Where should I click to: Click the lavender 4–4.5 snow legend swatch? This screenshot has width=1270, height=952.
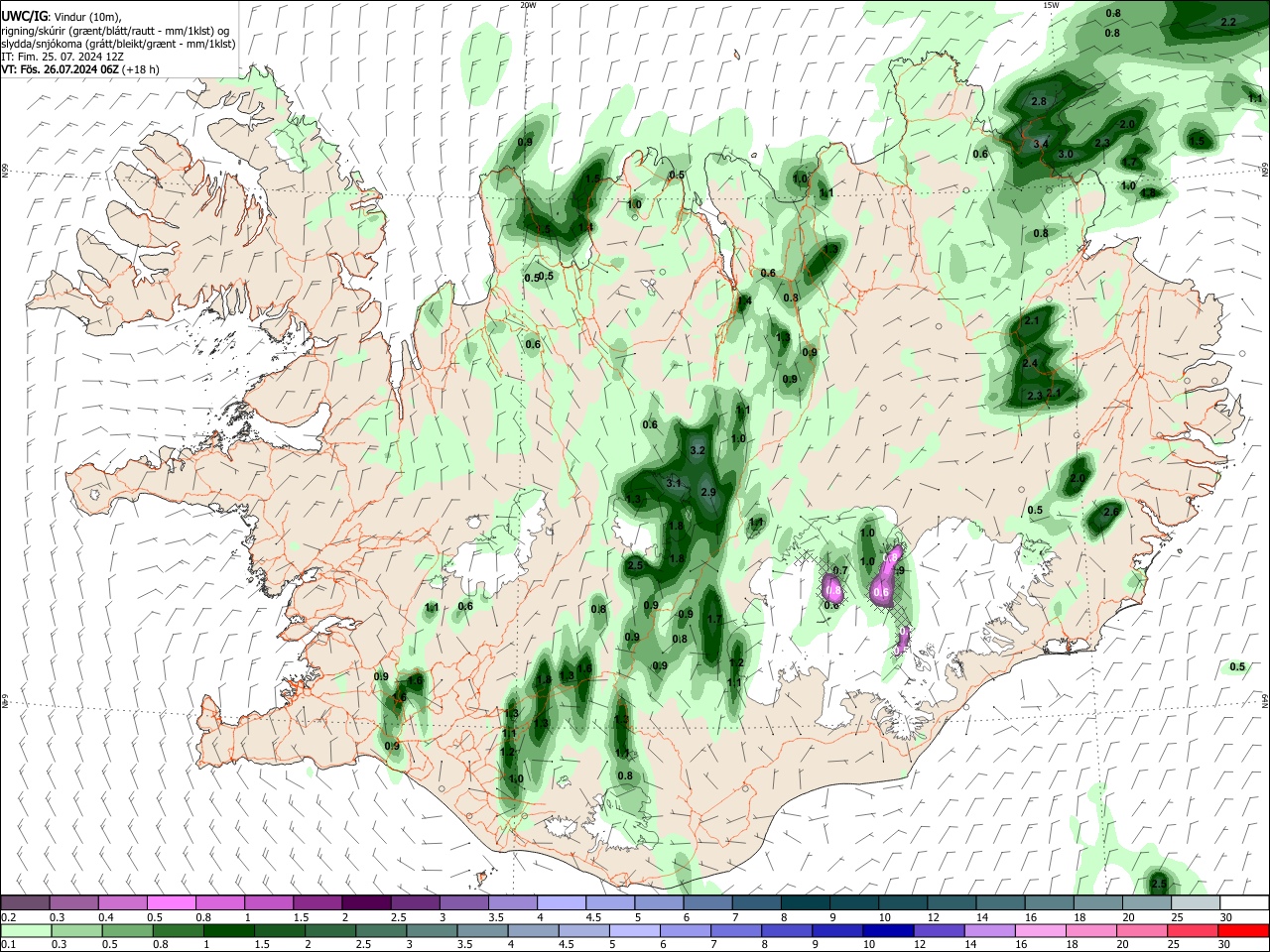point(561,902)
